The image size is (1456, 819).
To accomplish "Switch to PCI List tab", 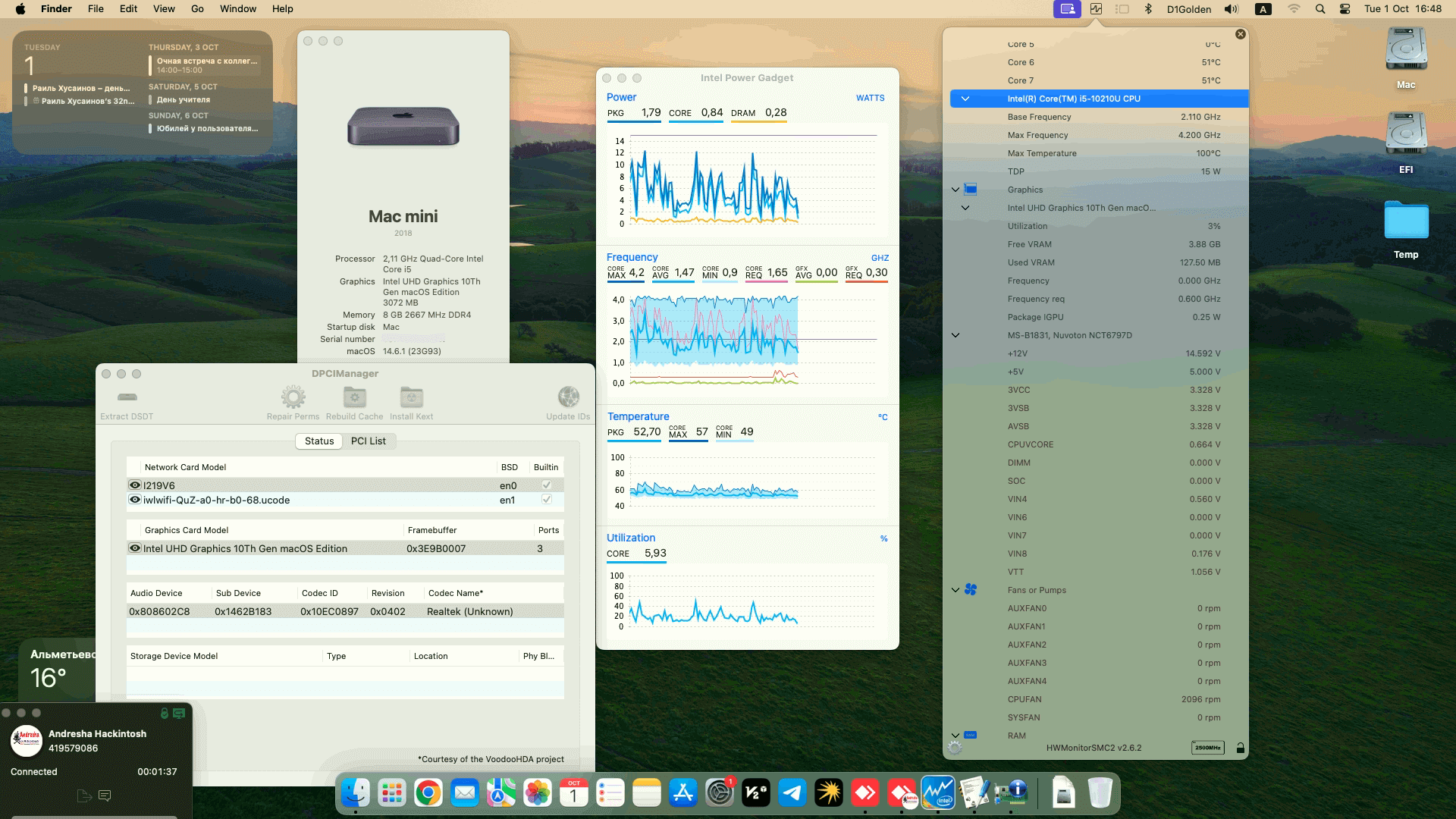I will click(369, 441).
